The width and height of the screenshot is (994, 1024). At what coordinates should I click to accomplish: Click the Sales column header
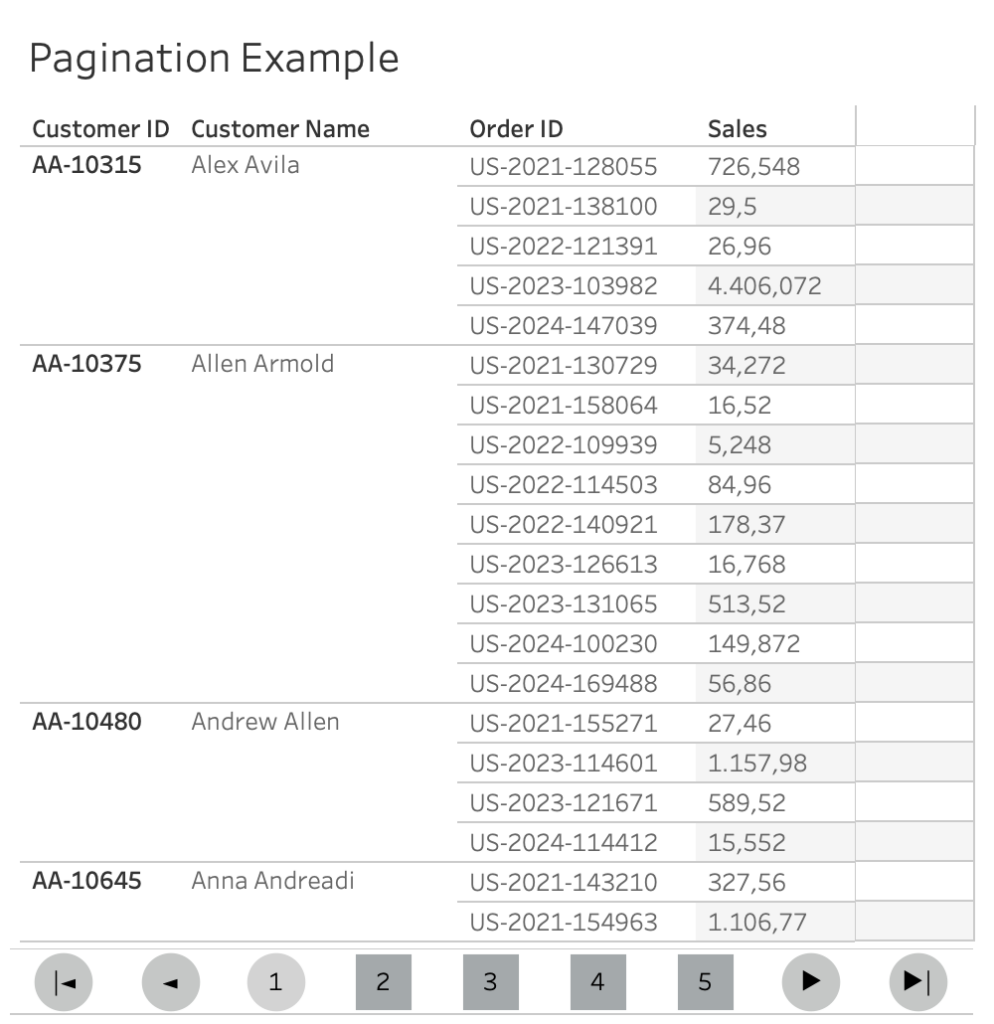coord(737,129)
